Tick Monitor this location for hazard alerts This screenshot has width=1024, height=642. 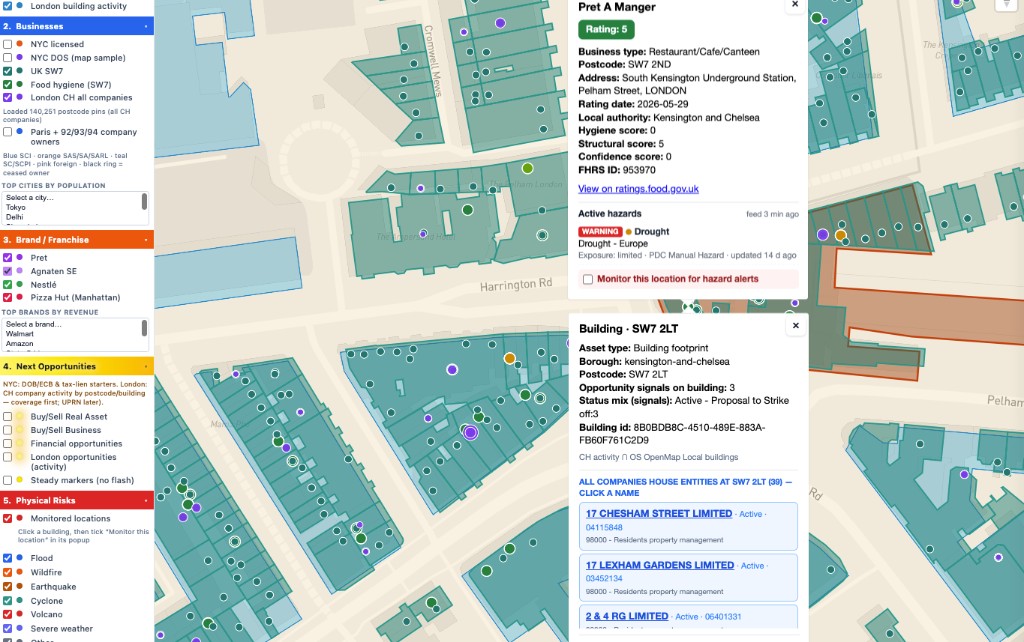tap(588, 279)
